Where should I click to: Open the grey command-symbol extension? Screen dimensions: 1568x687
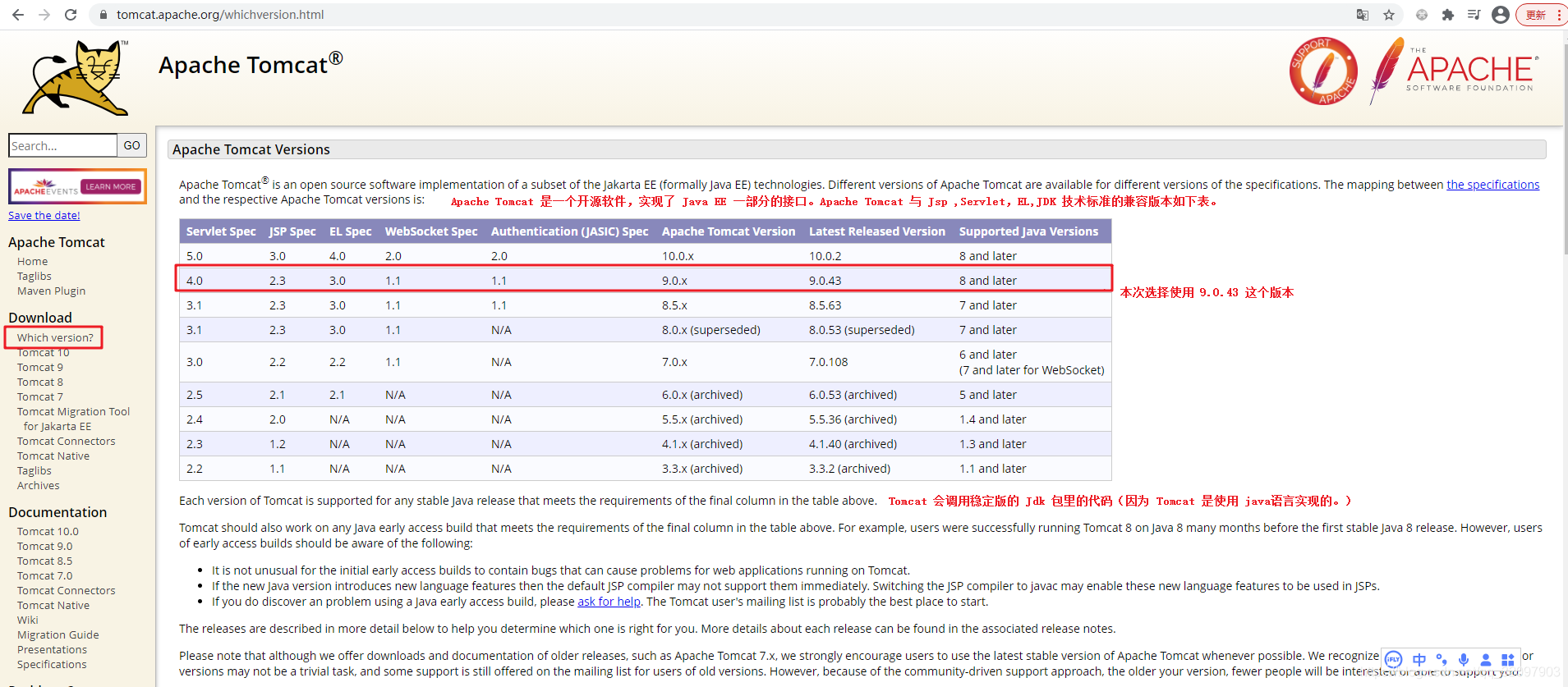click(1422, 15)
